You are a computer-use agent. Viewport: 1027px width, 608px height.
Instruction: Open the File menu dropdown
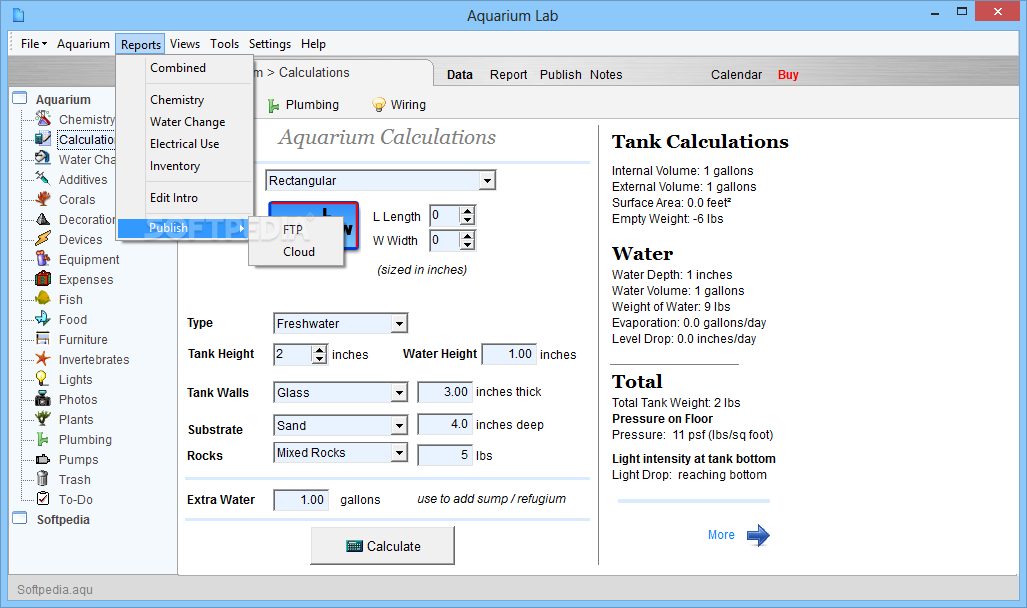click(34, 44)
